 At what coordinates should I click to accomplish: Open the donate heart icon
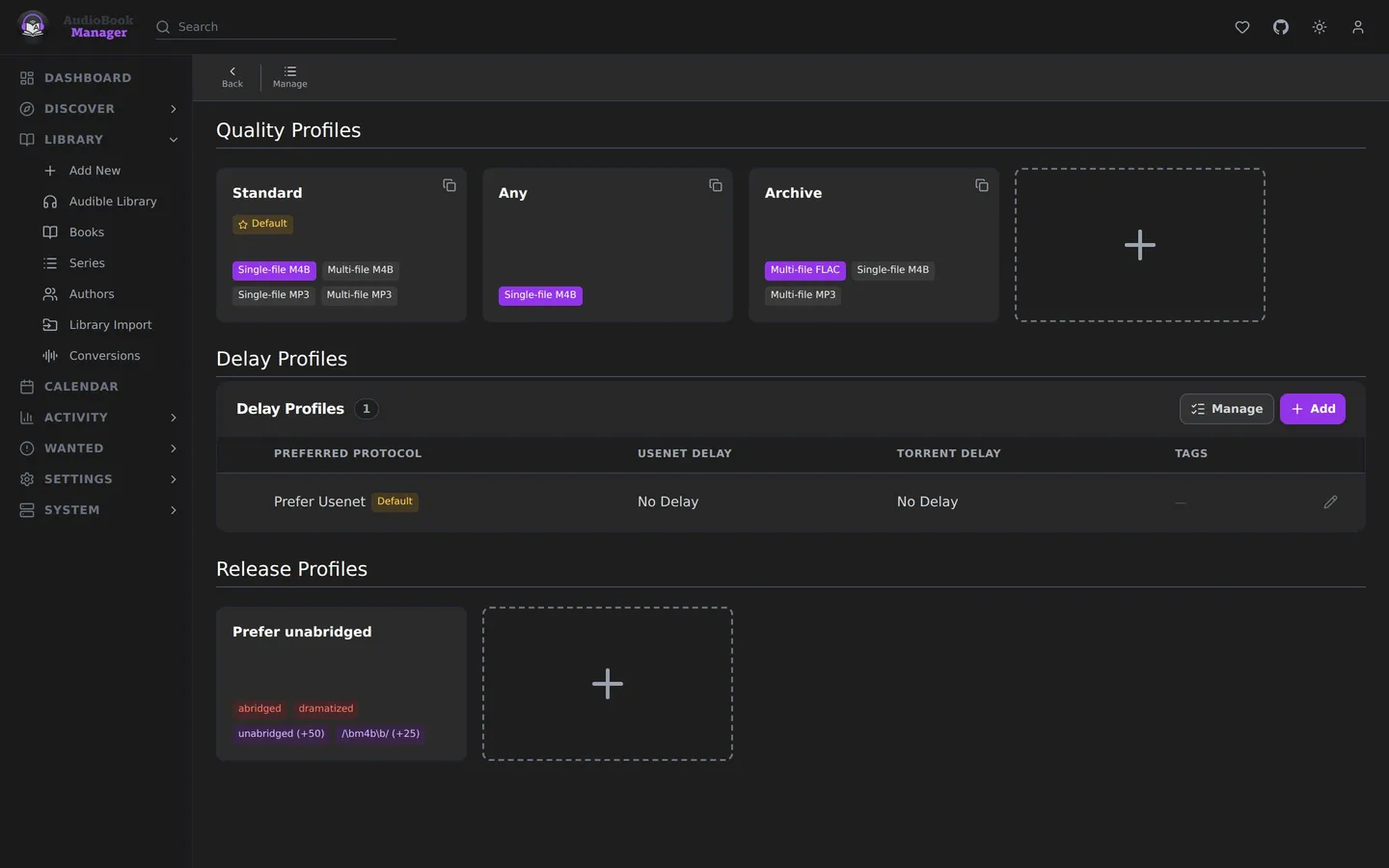click(x=1242, y=27)
